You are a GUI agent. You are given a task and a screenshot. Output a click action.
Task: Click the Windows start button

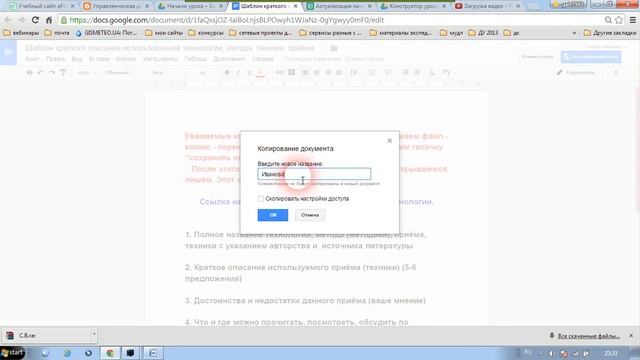coord(12,353)
